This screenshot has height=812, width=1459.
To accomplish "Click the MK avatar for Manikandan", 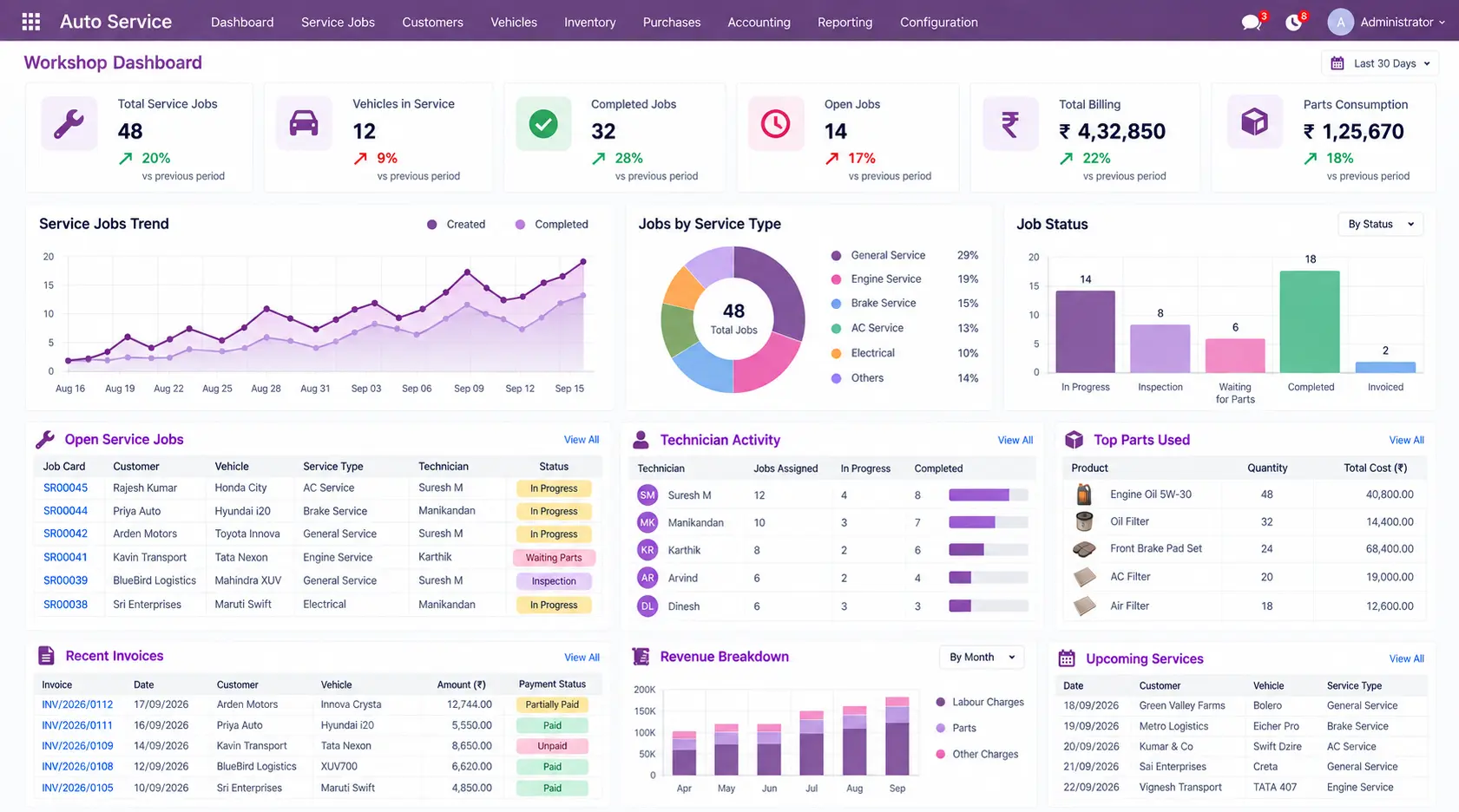I will point(647,522).
